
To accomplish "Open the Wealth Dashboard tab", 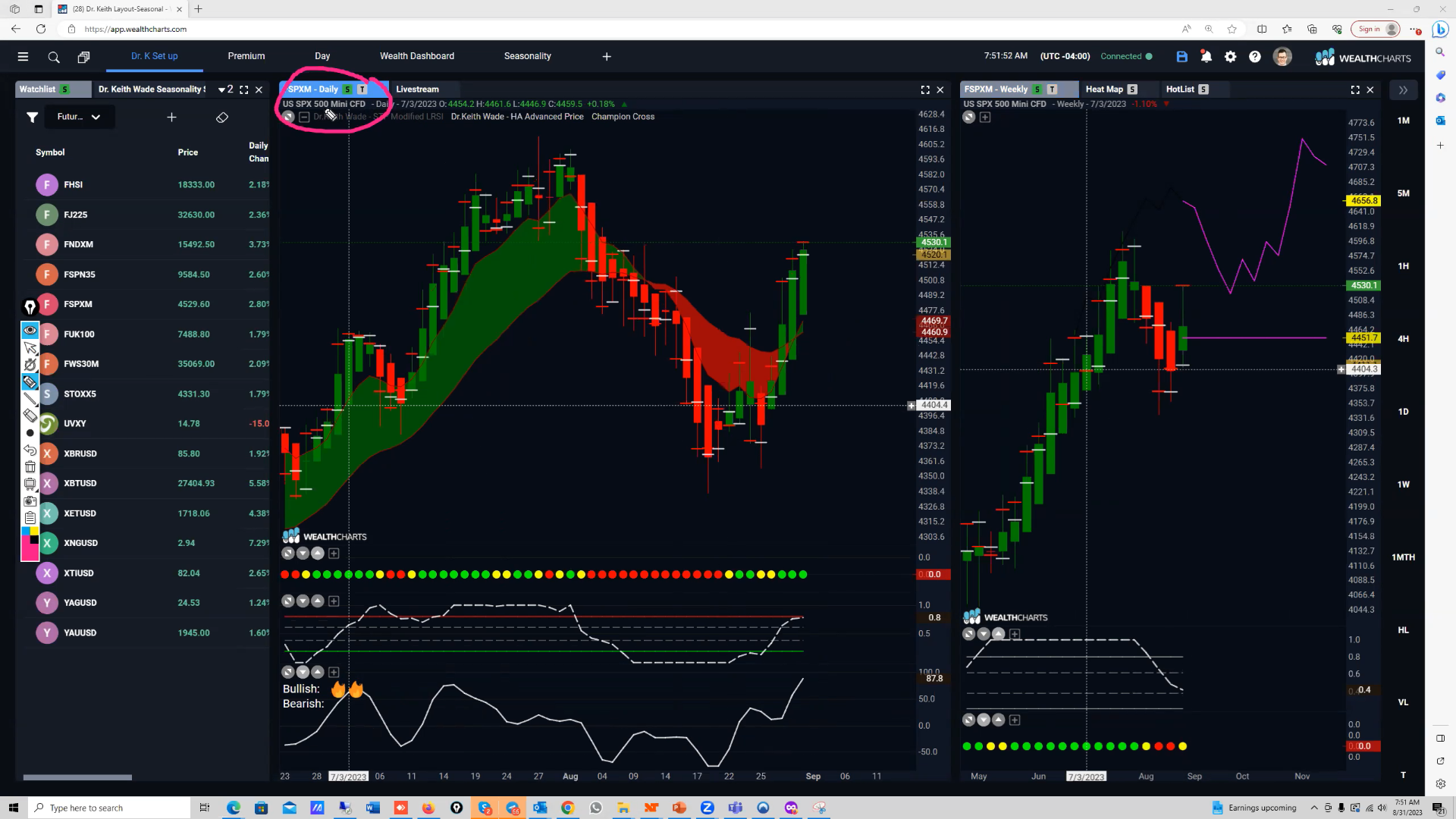I will point(417,56).
